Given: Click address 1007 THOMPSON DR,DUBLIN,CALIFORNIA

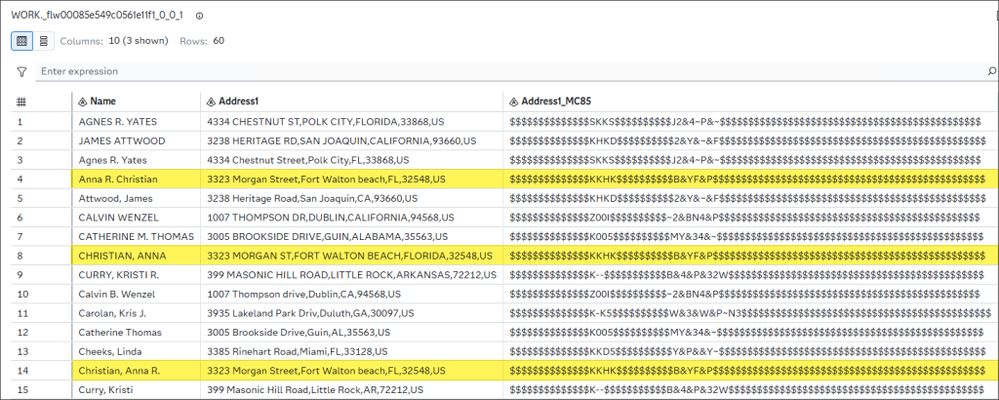Looking at the screenshot, I should point(329,217).
